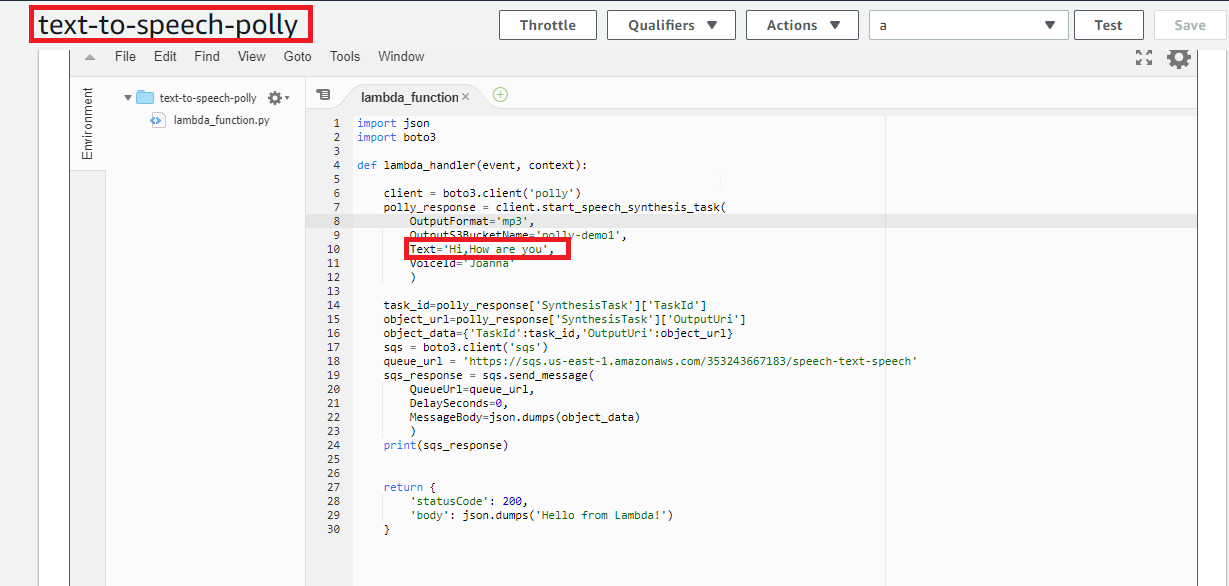
Task: Click the "VoiceId='Joanna'" line
Action: (x=462, y=263)
